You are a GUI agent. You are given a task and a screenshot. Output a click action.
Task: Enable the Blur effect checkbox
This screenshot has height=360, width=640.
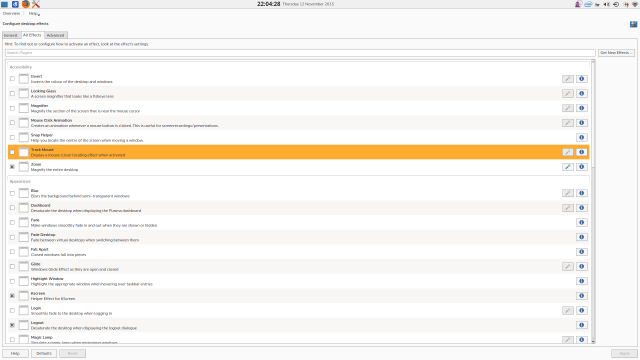pyautogui.click(x=12, y=193)
